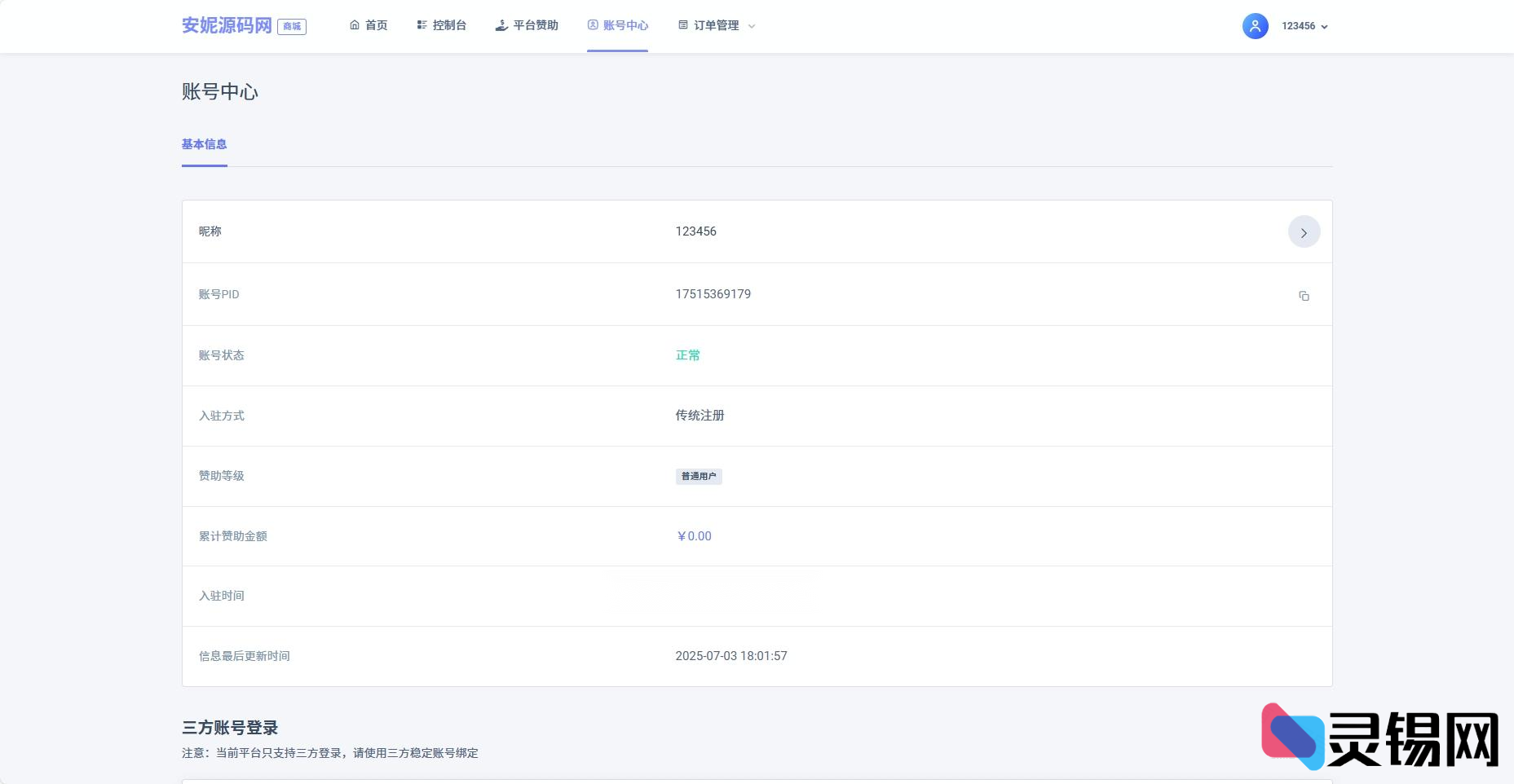Open the 123456 account dropdown
Viewport: 1514px width, 784px height.
click(1302, 25)
